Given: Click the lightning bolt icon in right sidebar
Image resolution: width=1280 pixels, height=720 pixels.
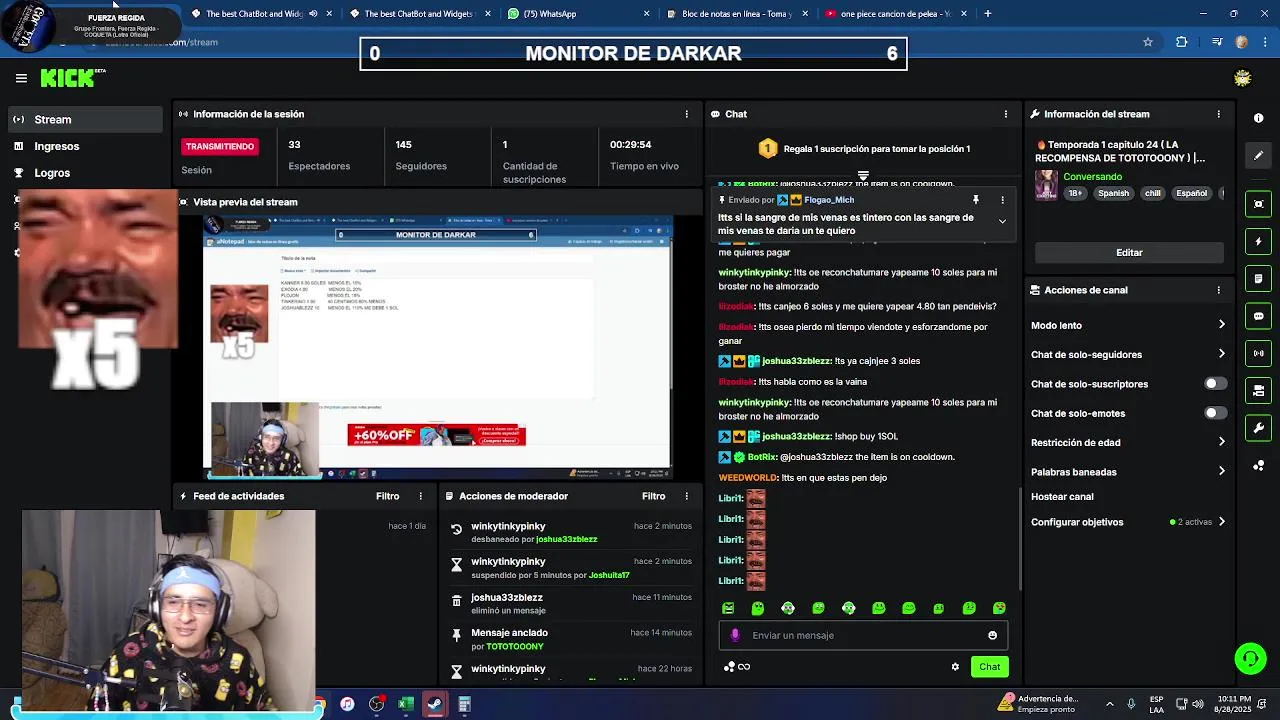Looking at the screenshot, I should pos(1258,241).
